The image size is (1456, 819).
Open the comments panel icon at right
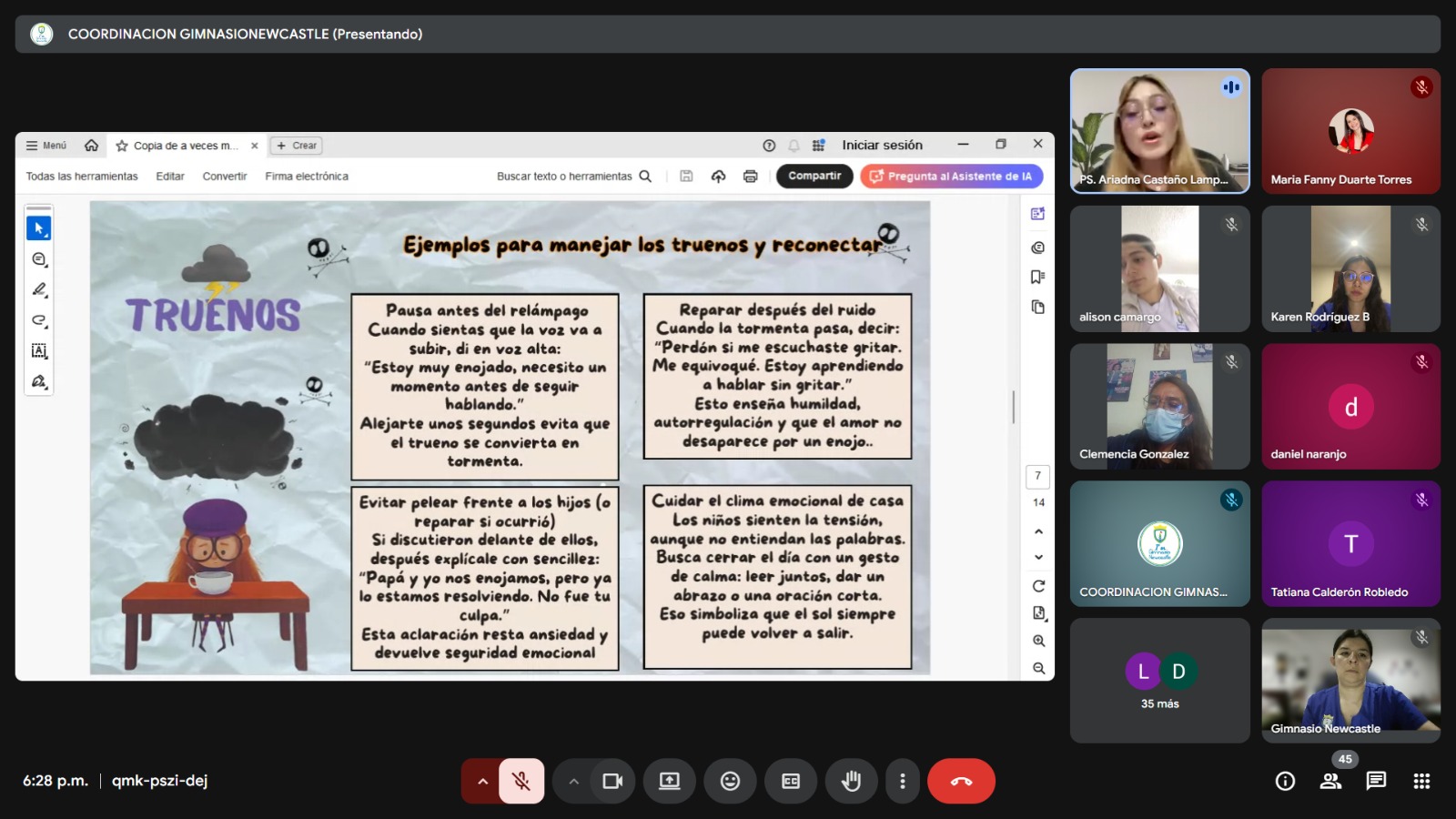[1037, 248]
